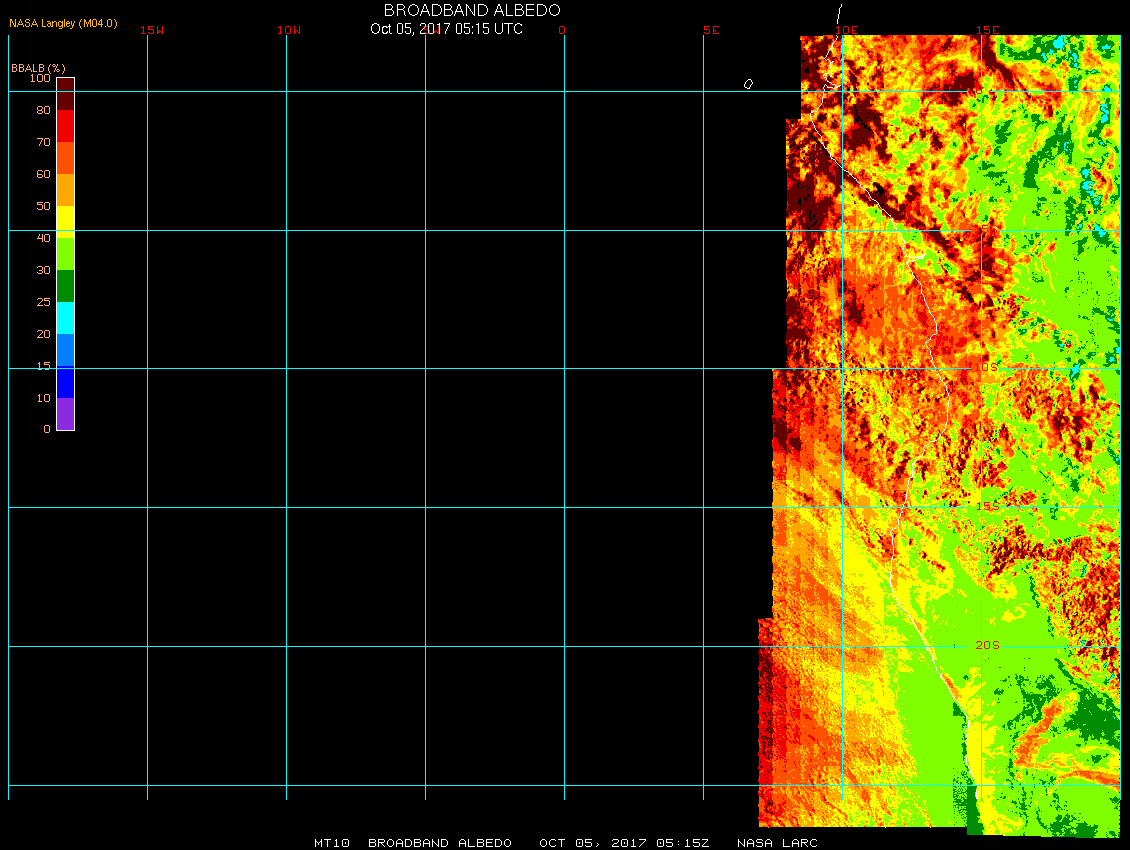Click the legend value "60"
The width and height of the screenshot is (1130, 850).
[44, 174]
